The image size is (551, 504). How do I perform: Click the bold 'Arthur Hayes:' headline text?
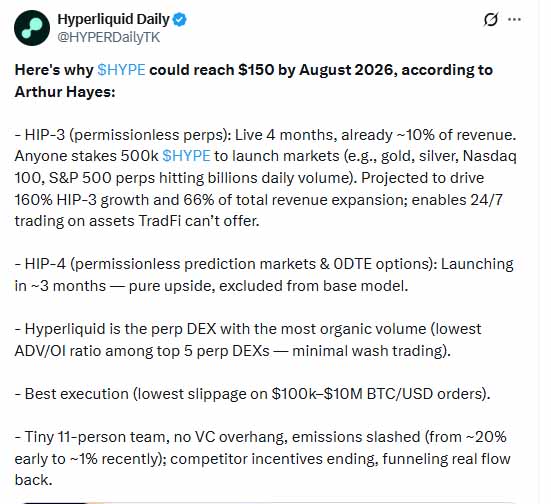[65, 92]
